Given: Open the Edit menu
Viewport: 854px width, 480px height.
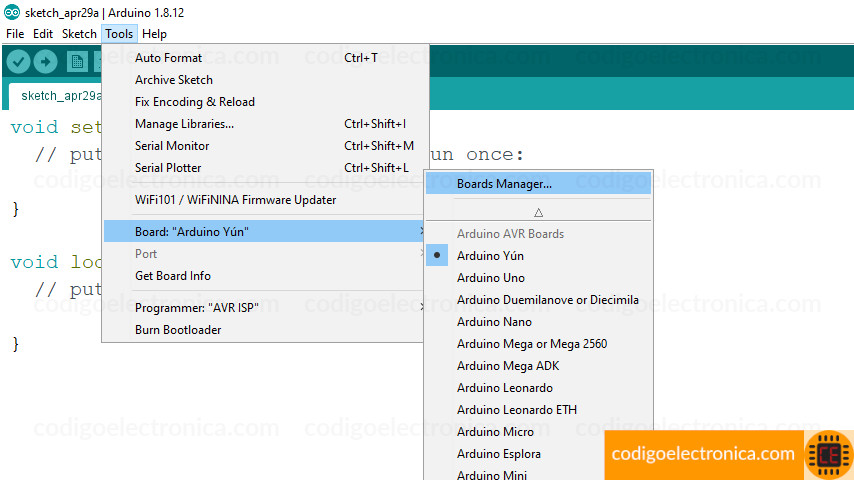Looking at the screenshot, I should tap(42, 34).
